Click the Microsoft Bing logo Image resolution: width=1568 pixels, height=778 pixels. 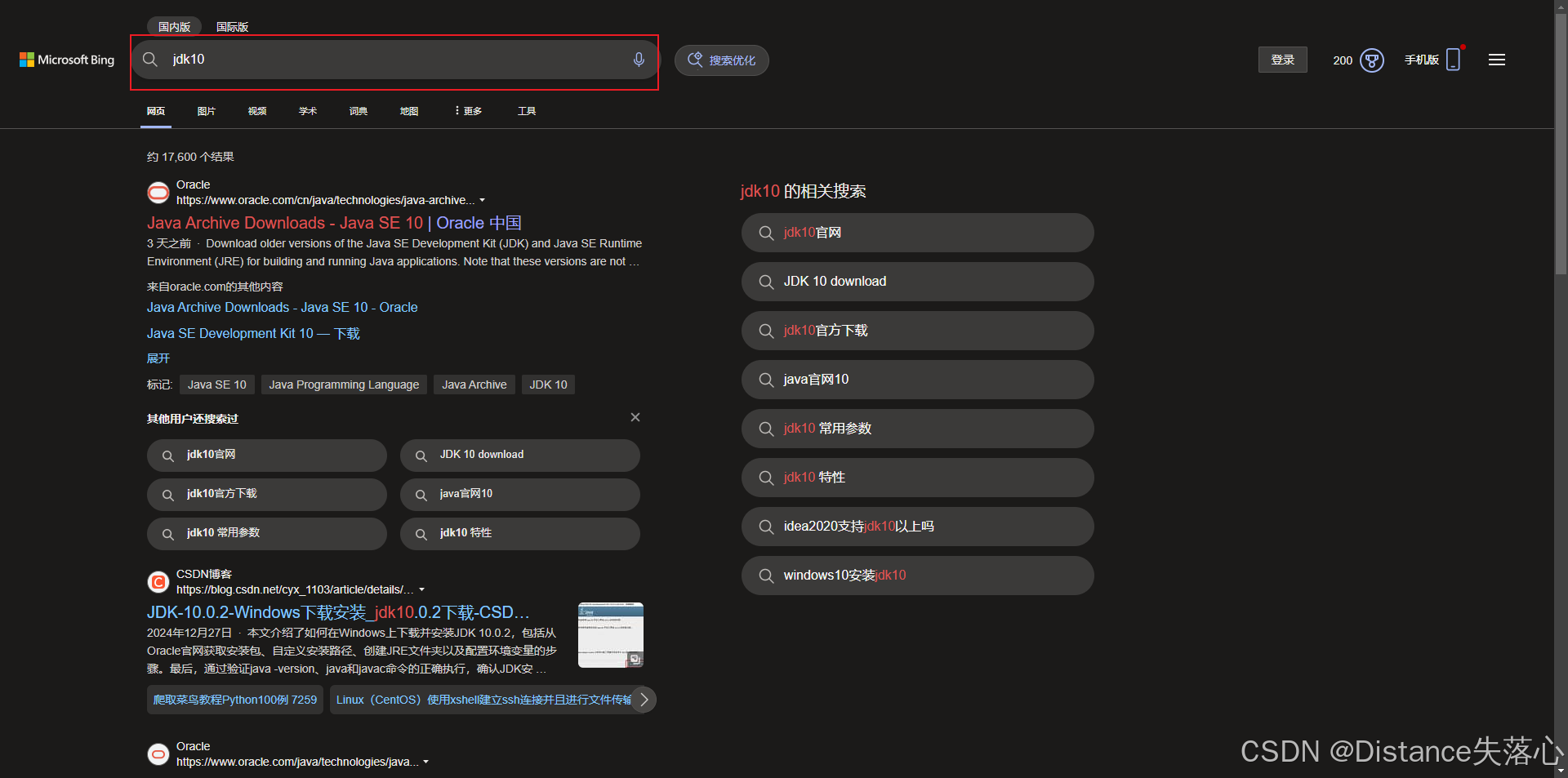pyautogui.click(x=67, y=60)
